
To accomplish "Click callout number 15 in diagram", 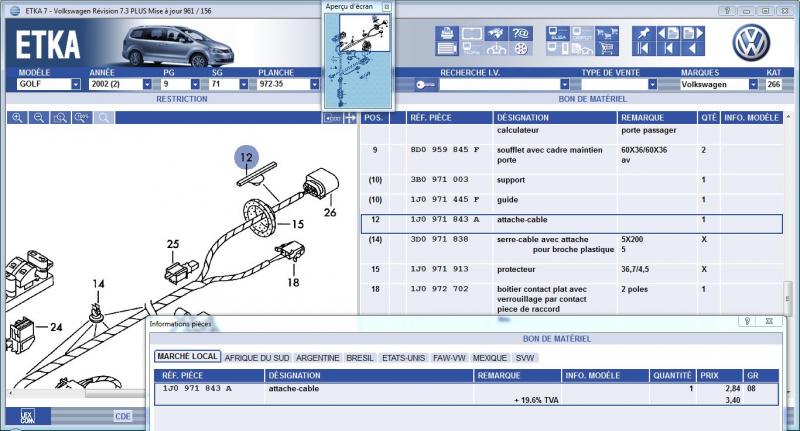I will [298, 224].
